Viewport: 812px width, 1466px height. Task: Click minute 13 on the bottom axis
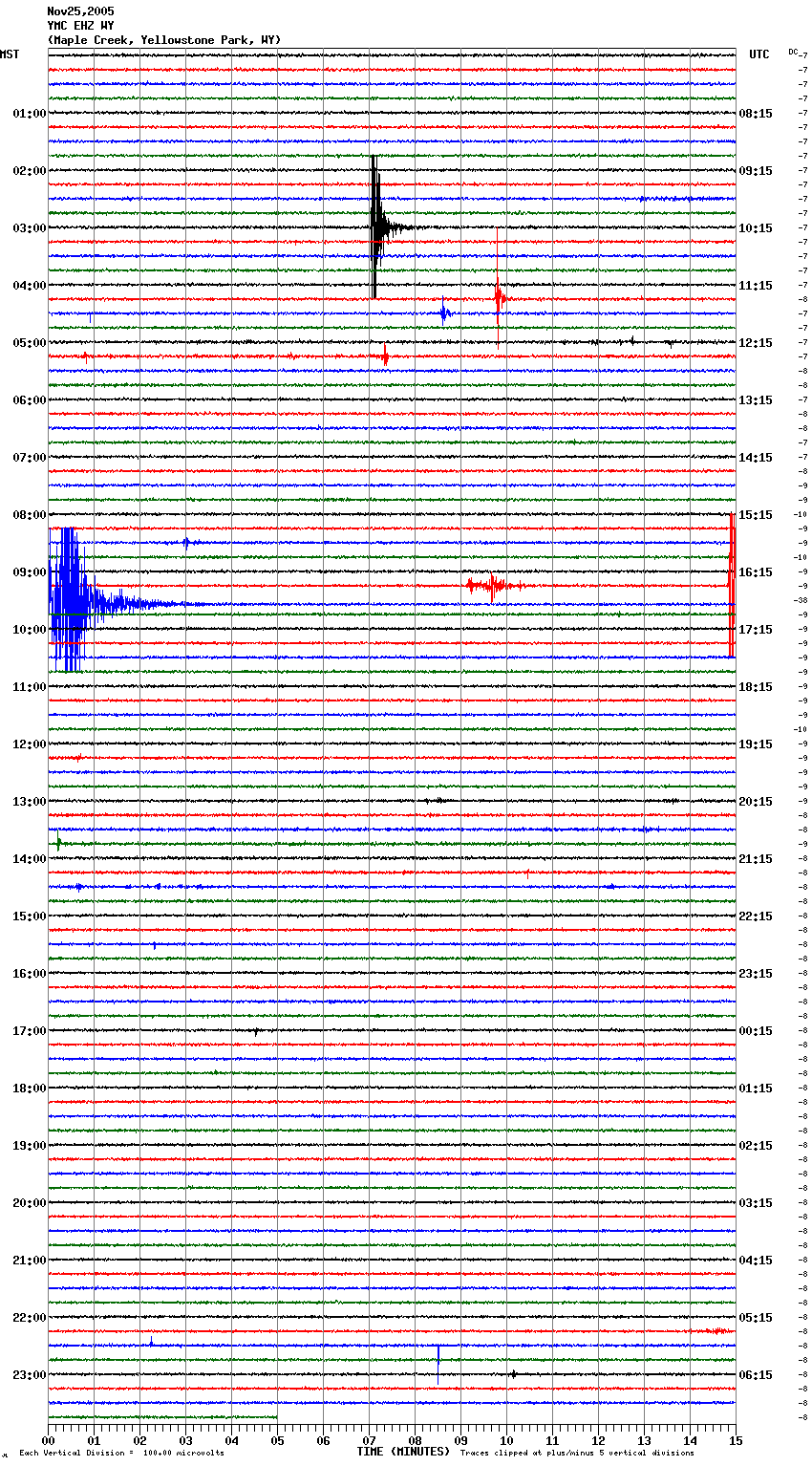click(644, 1440)
